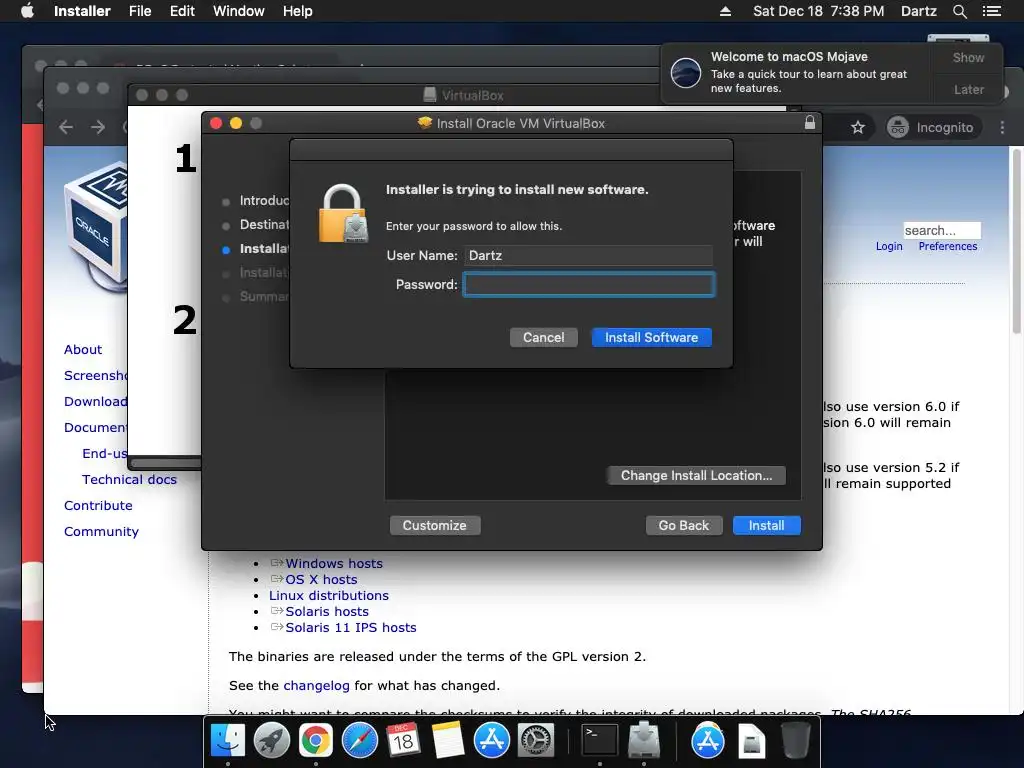
Task: Open Notification Center from the menu bar
Action: coord(991,11)
